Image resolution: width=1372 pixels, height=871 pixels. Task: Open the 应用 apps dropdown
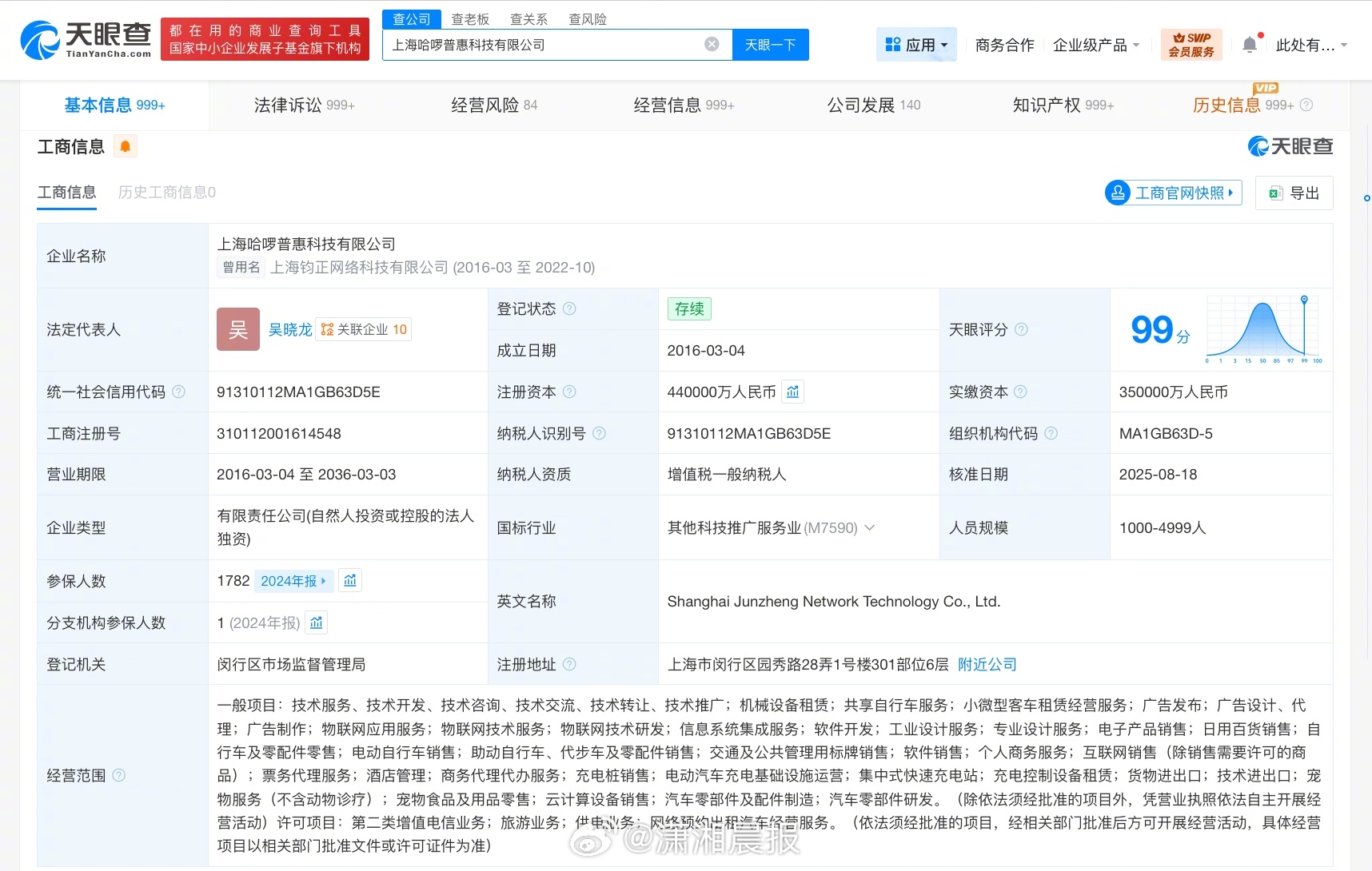916,44
